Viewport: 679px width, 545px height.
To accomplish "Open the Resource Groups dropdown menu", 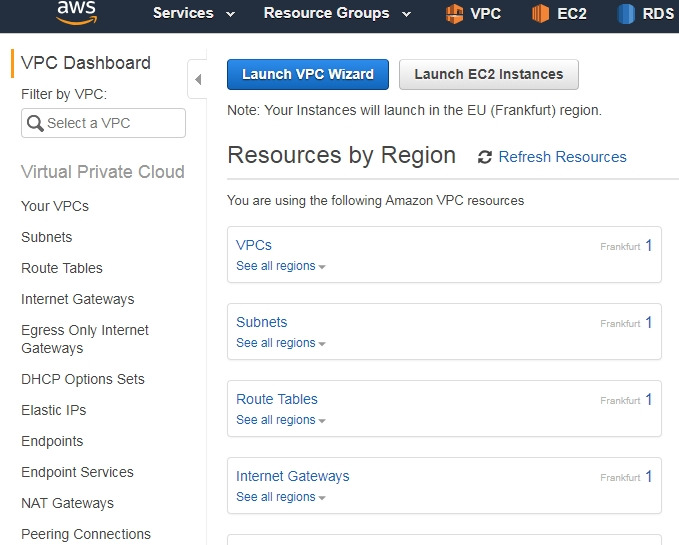I will pyautogui.click(x=337, y=13).
